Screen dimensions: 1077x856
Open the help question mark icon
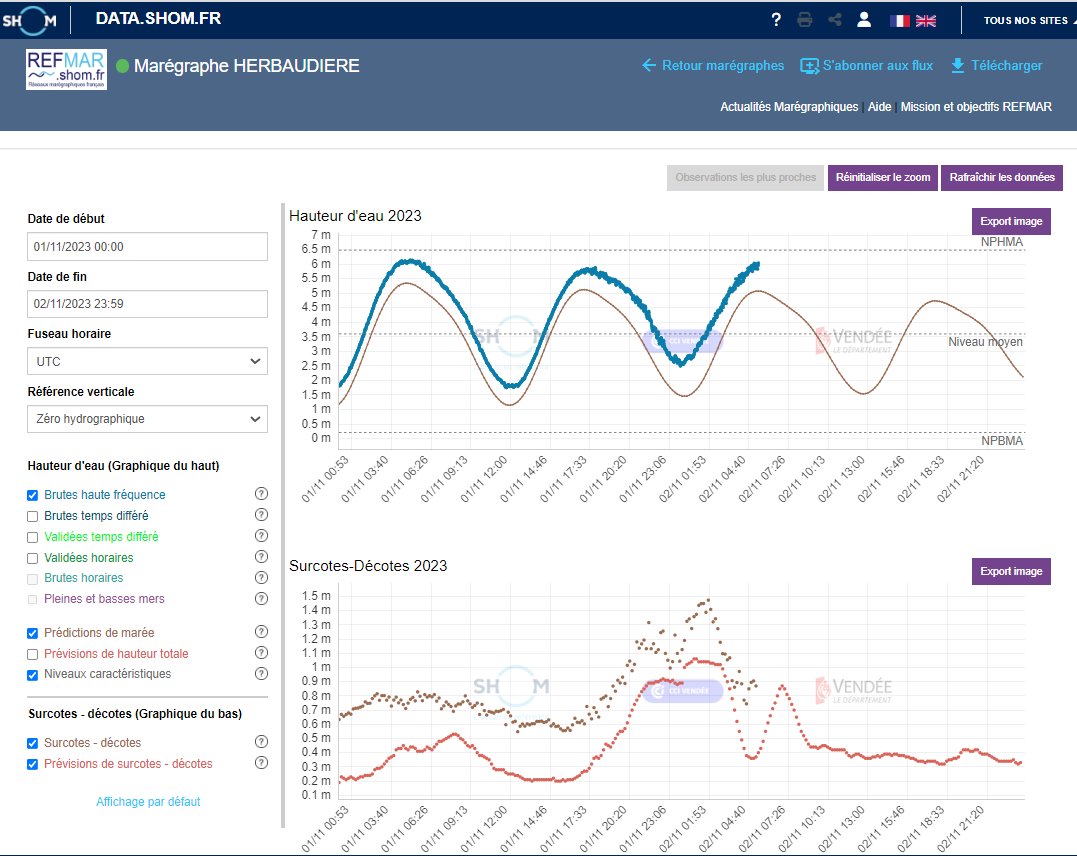click(x=776, y=20)
